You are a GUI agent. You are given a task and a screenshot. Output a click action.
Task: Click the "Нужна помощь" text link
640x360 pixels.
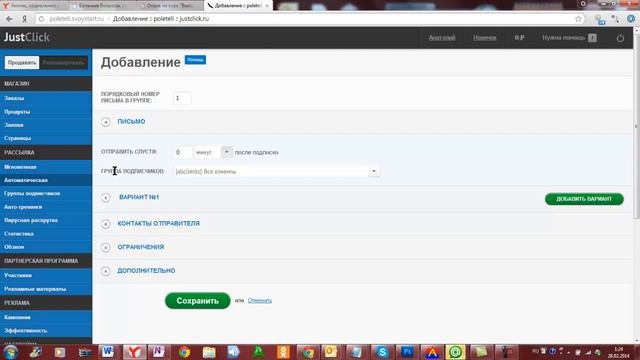pos(564,38)
